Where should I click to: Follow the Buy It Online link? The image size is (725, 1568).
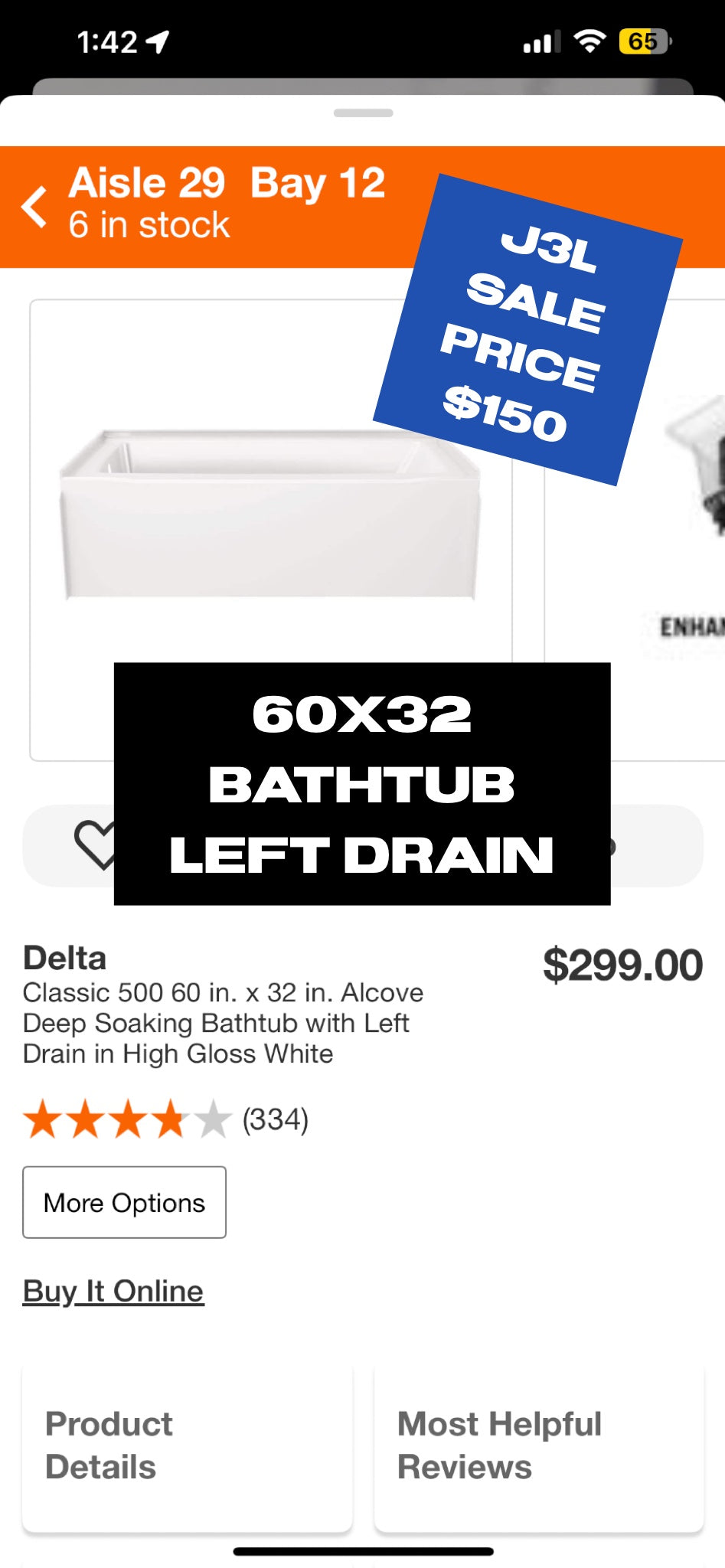[113, 1292]
